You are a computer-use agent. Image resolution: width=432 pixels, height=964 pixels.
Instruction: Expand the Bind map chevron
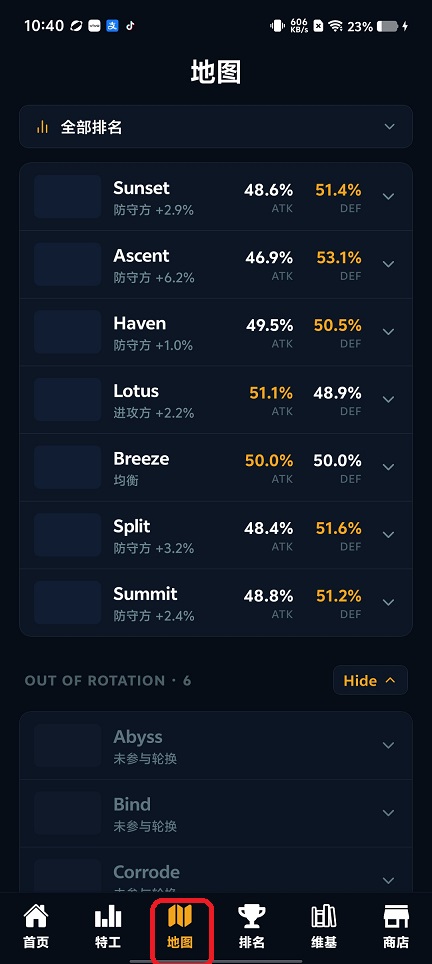[388, 813]
